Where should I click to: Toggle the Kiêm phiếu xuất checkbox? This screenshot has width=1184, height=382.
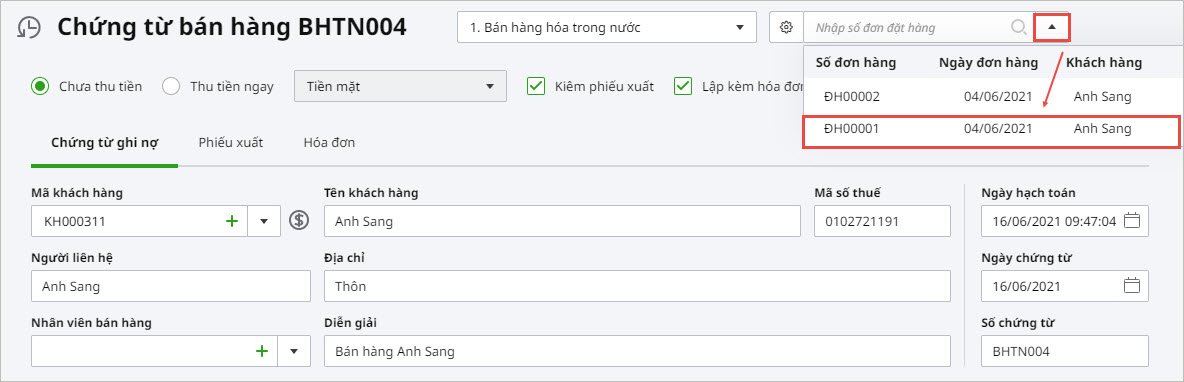[x=536, y=86]
